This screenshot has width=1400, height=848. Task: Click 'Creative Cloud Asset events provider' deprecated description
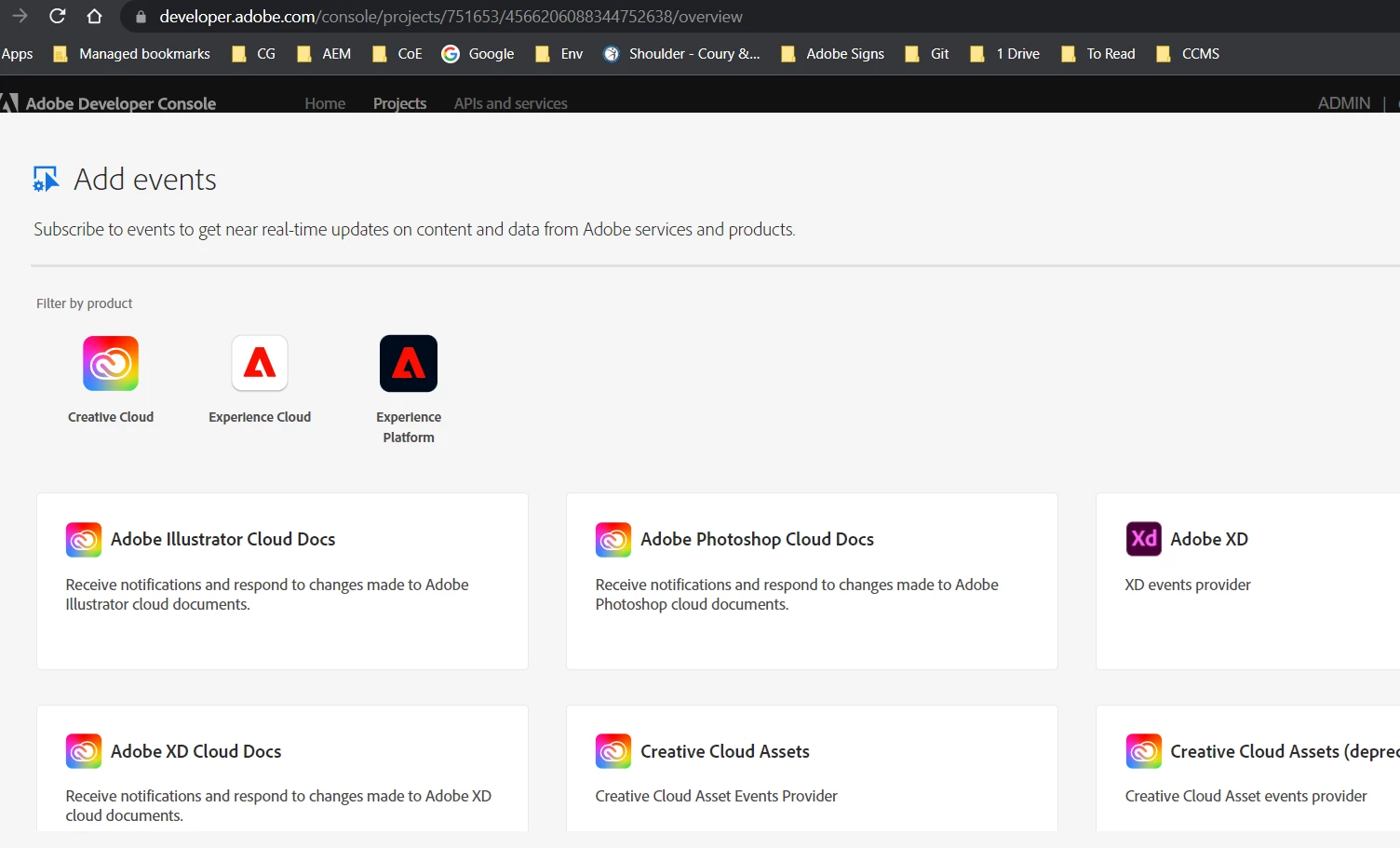[1246, 796]
